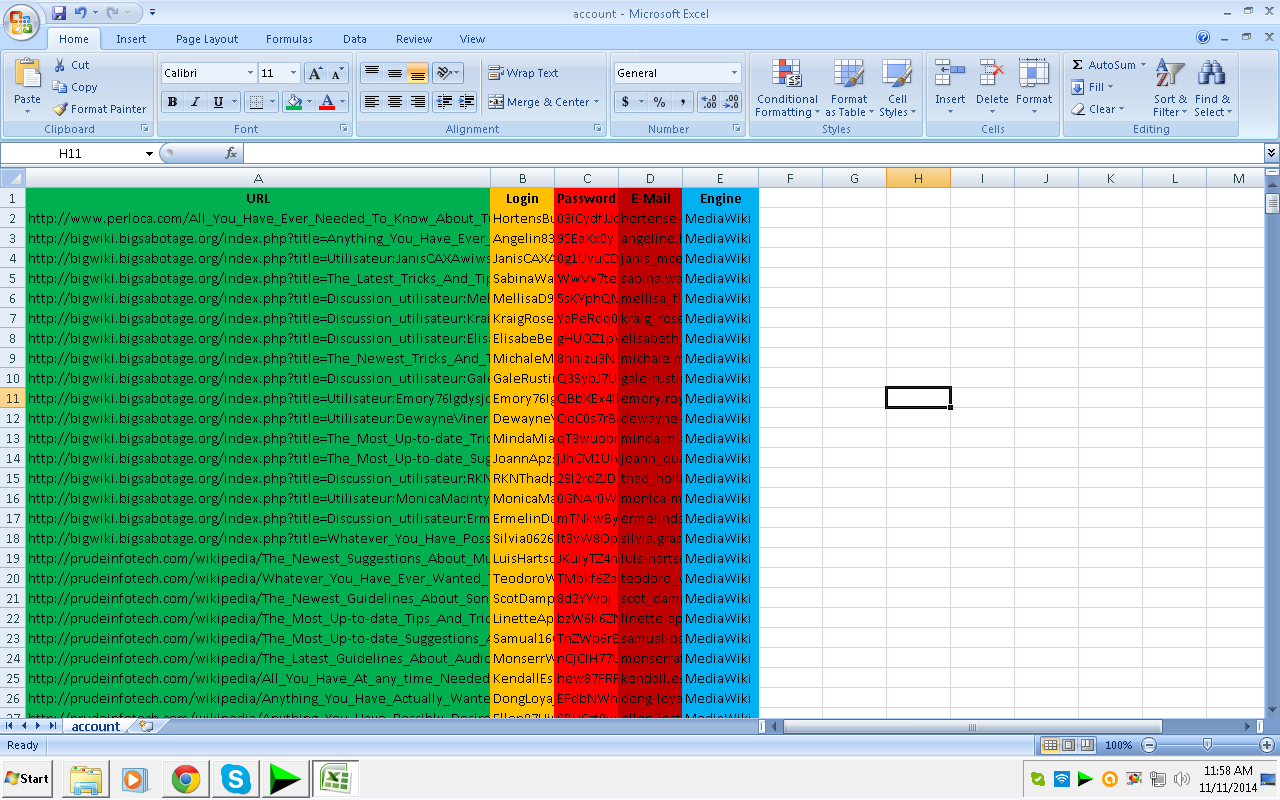This screenshot has width=1280, height=800.
Task: Open Skype from the taskbar
Action: pos(236,778)
